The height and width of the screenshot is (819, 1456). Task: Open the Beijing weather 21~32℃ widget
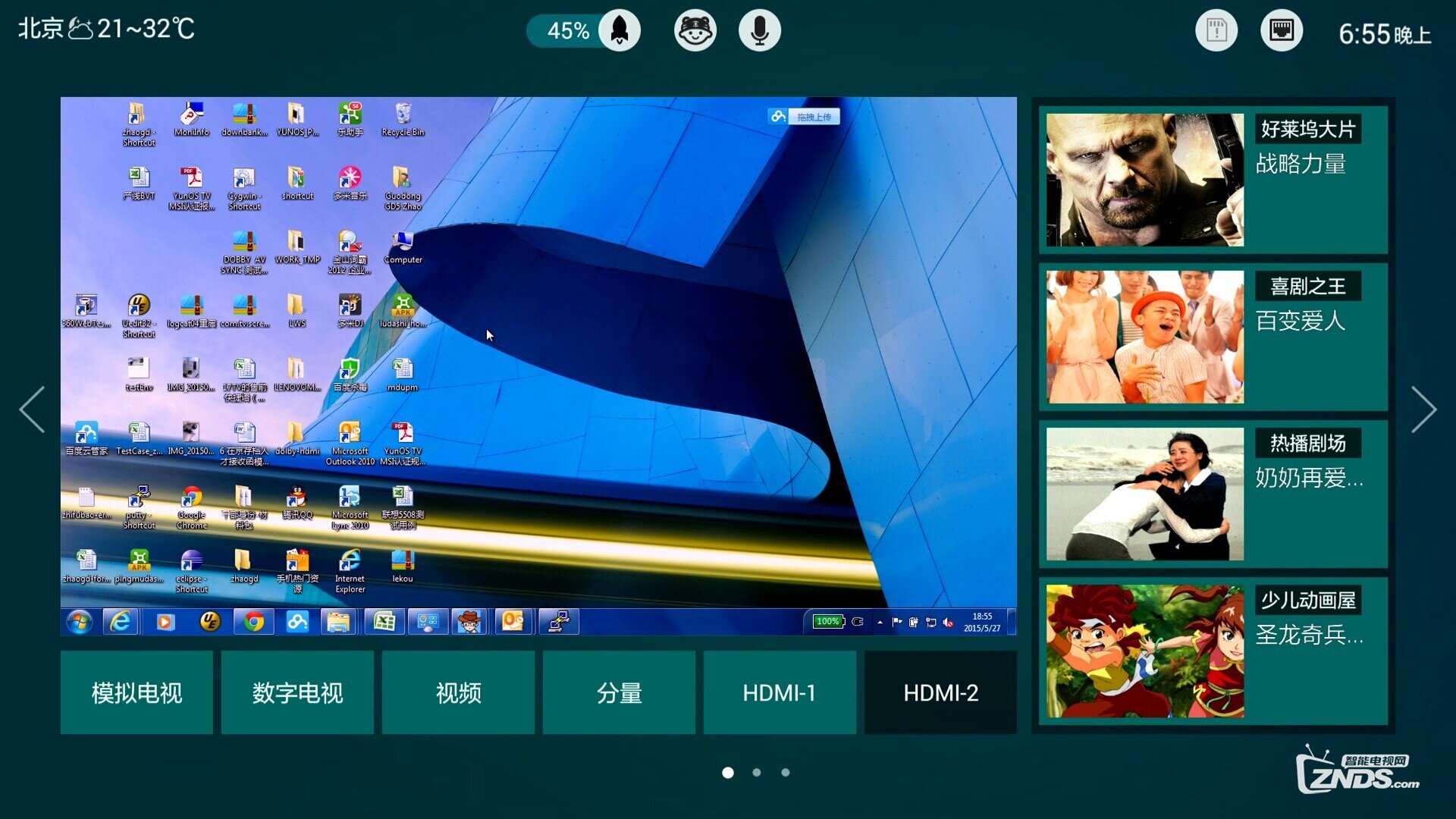106,29
